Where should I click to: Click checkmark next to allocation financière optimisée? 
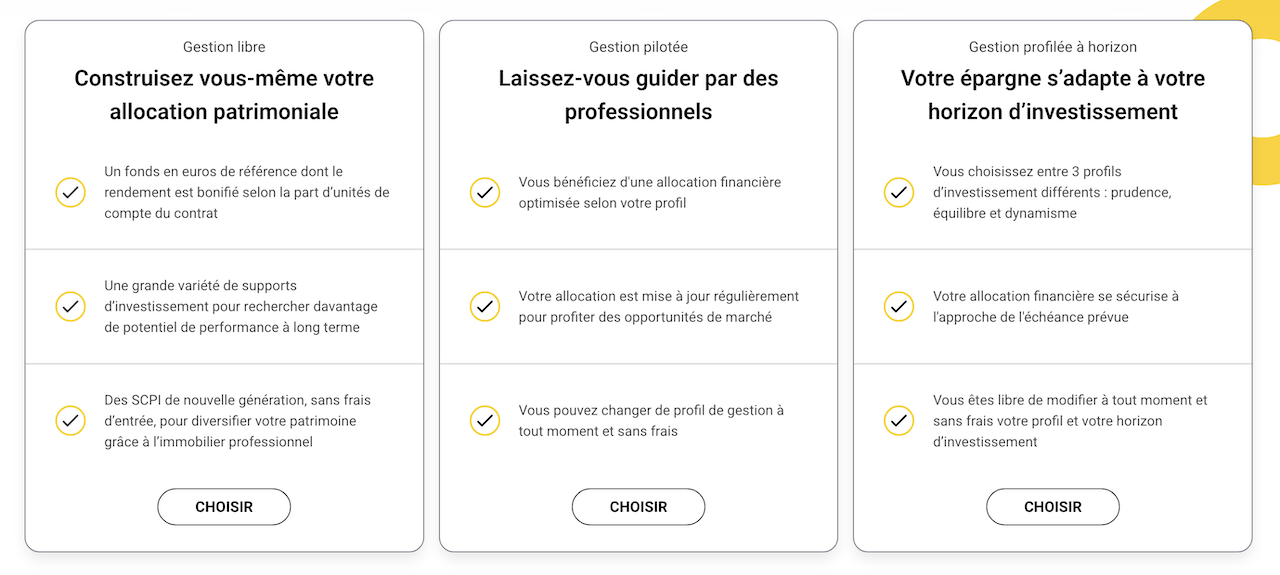click(485, 192)
